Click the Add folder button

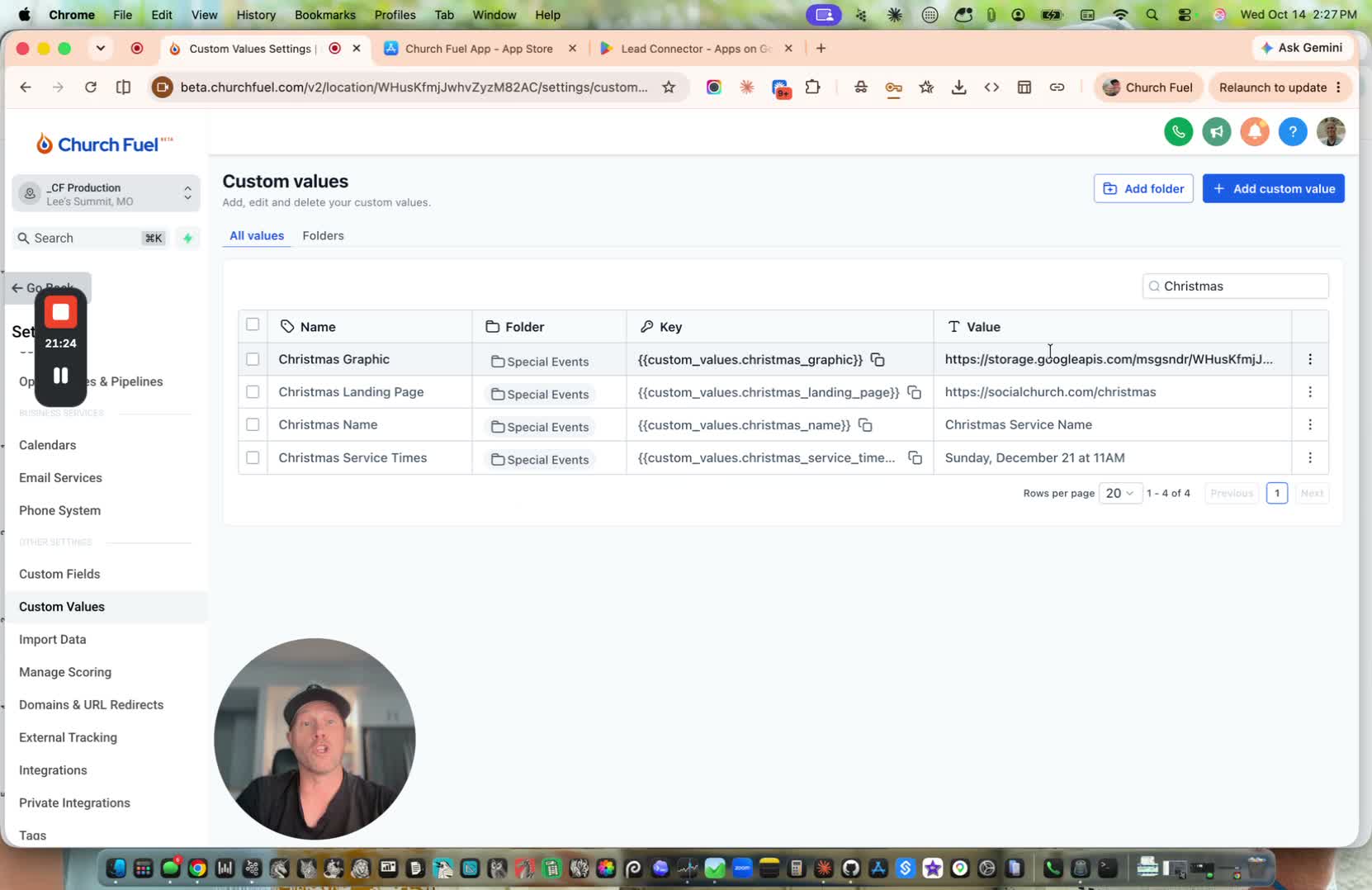click(x=1143, y=188)
